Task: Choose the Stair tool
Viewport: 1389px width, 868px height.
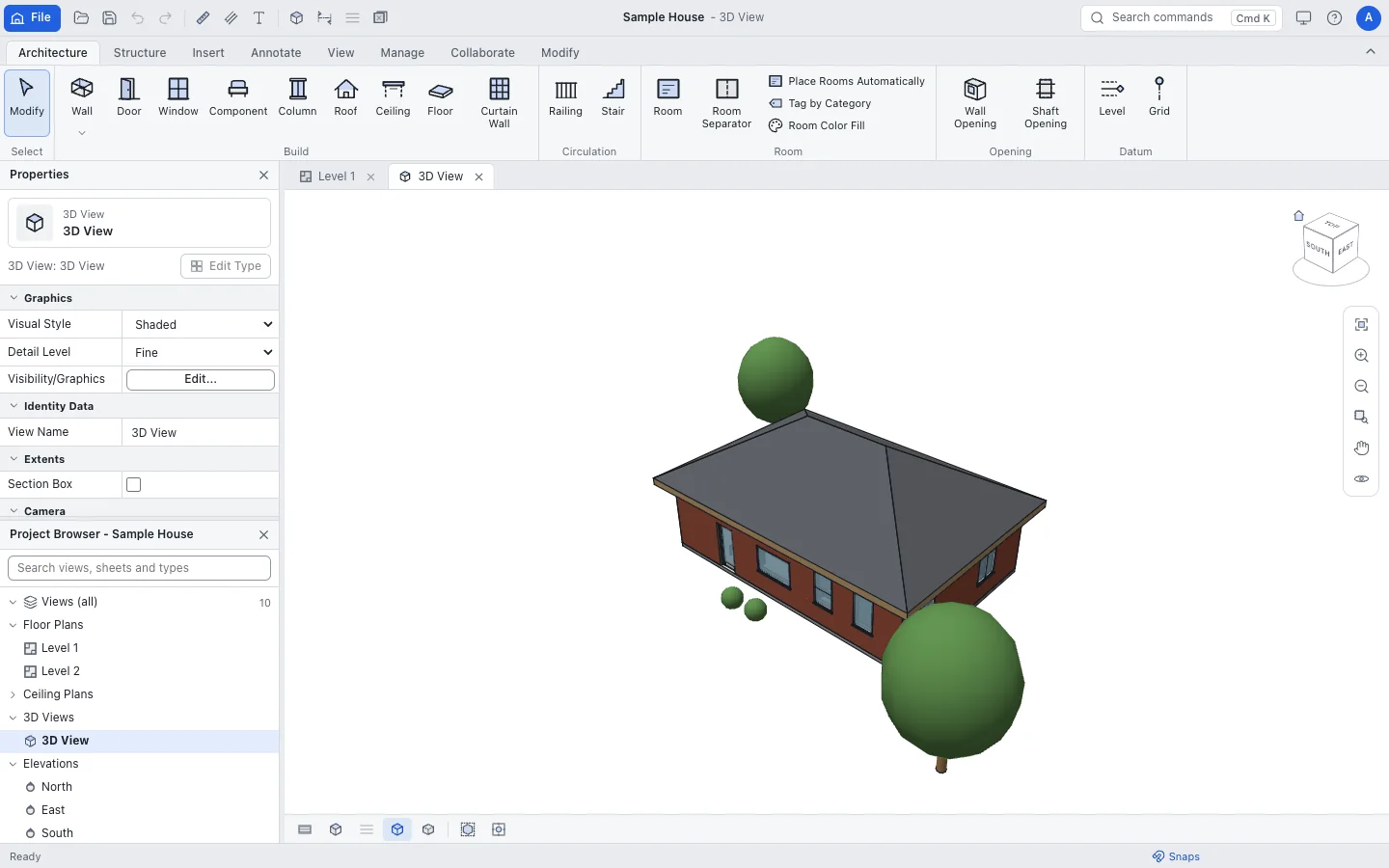Action: click(613, 97)
